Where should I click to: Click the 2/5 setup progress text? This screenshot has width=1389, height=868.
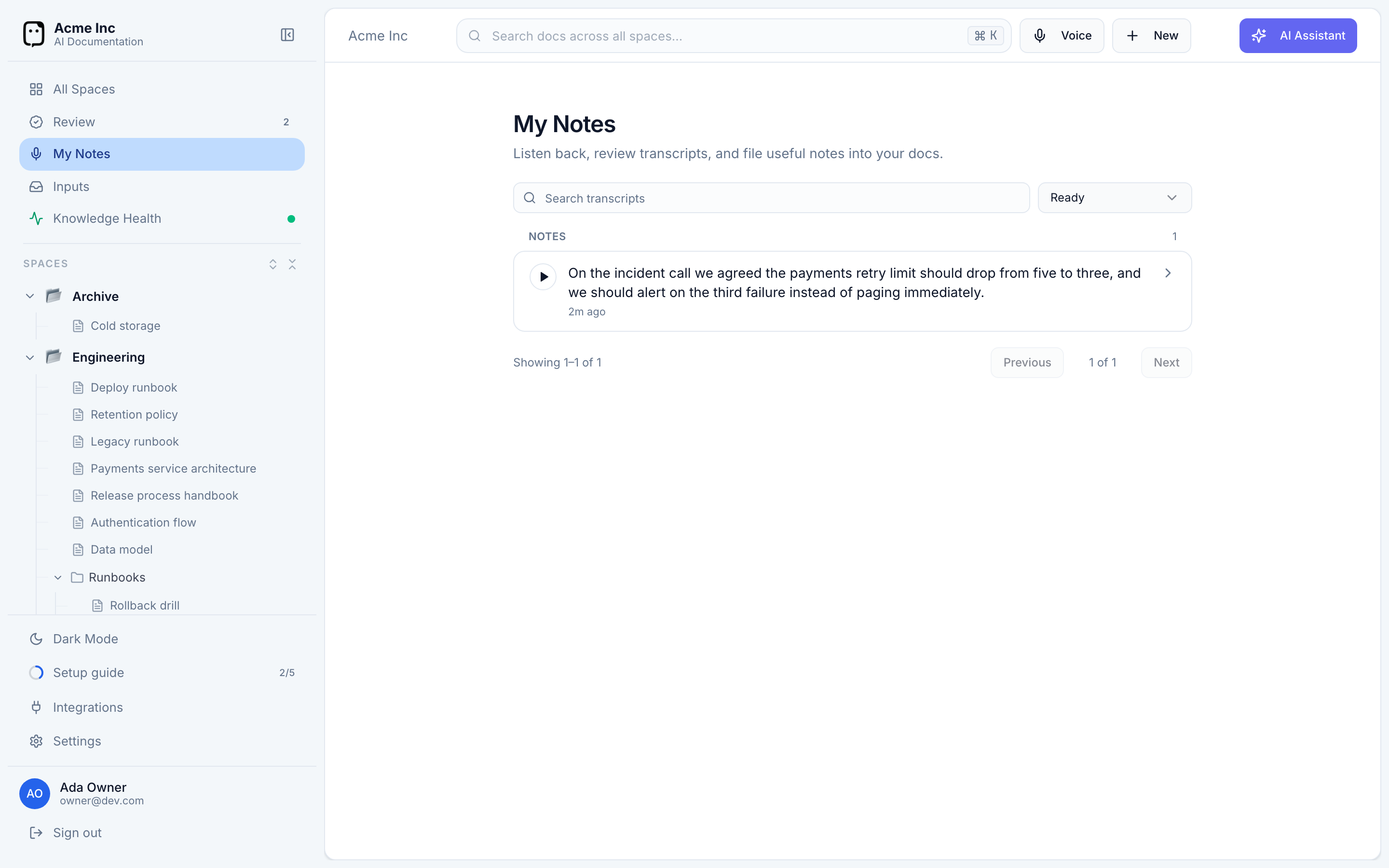pos(287,673)
